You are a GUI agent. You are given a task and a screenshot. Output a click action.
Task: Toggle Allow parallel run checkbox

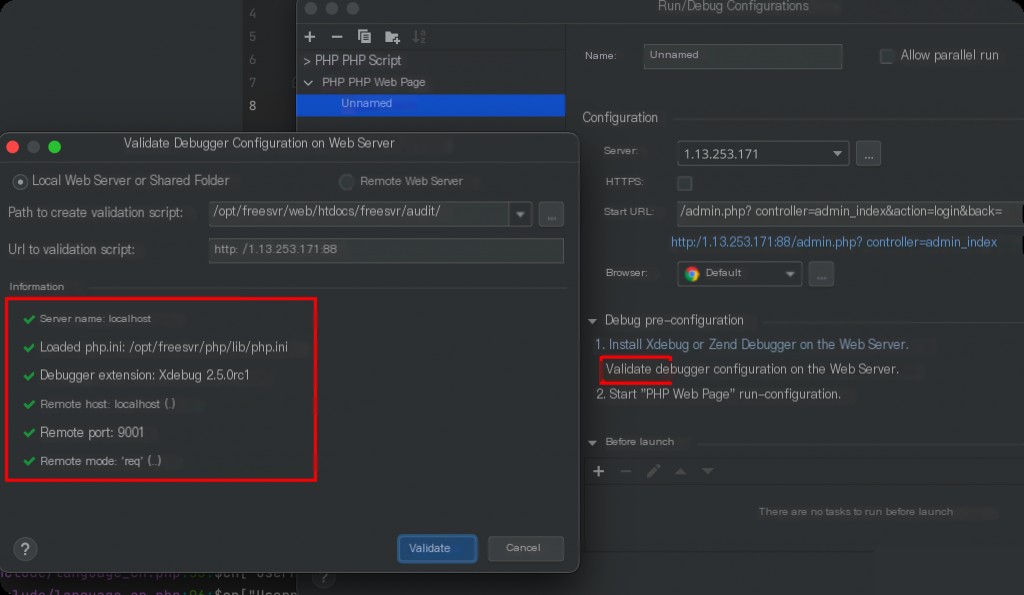[886, 56]
